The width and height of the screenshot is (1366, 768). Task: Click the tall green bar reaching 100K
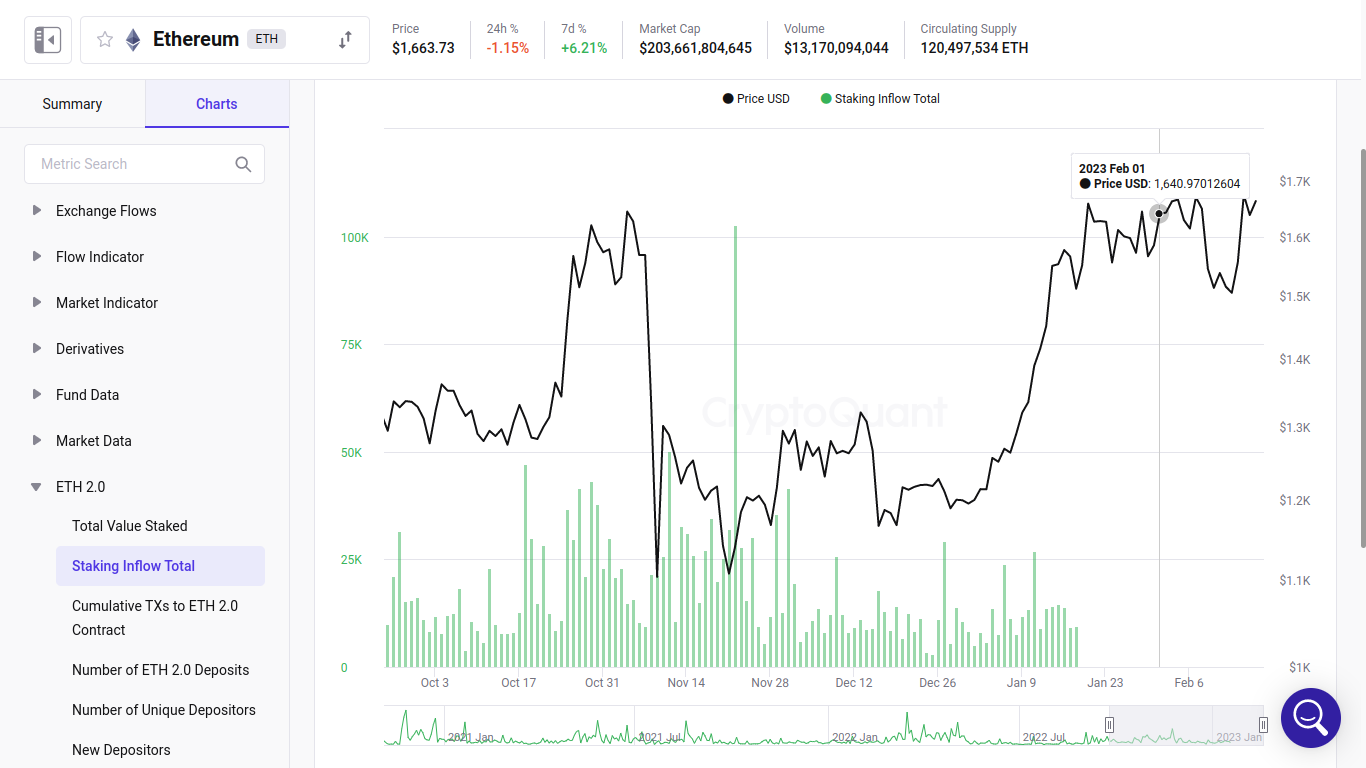click(x=735, y=446)
